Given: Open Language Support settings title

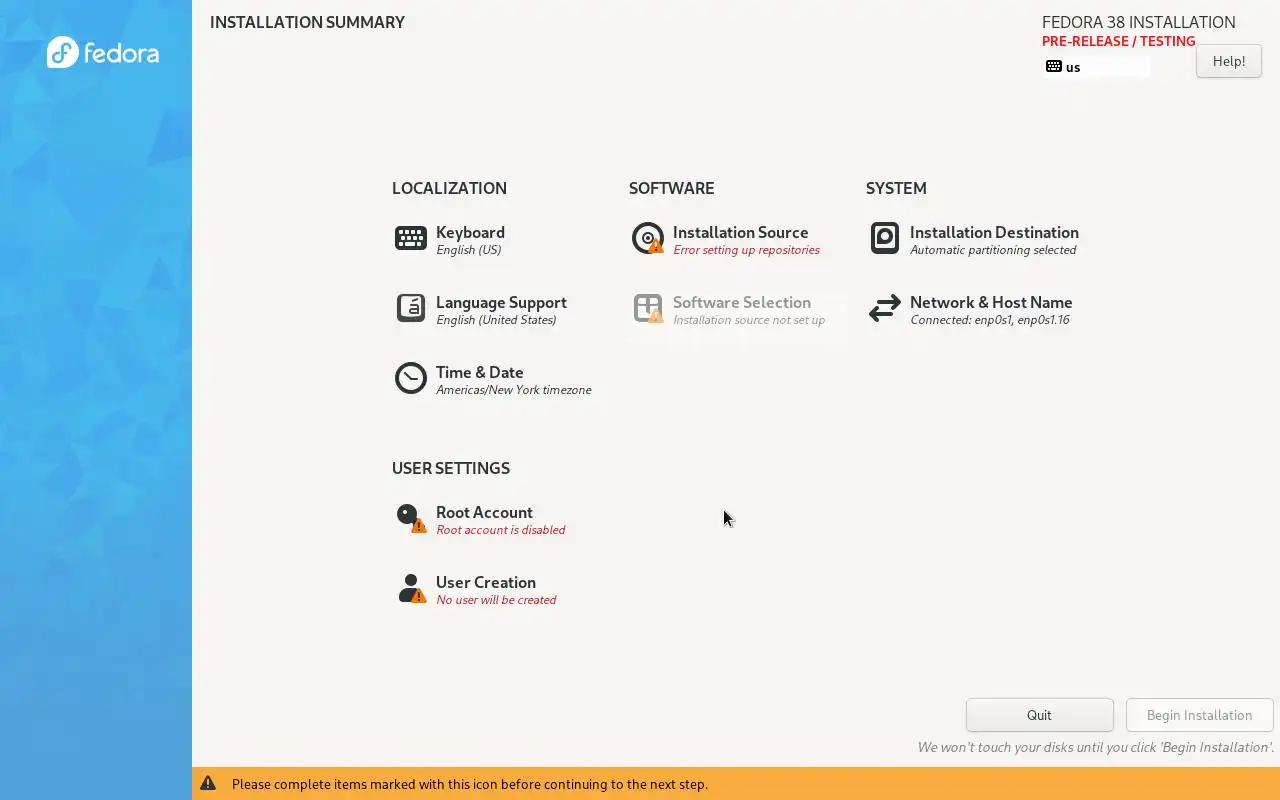Looking at the screenshot, I should pos(501,302).
